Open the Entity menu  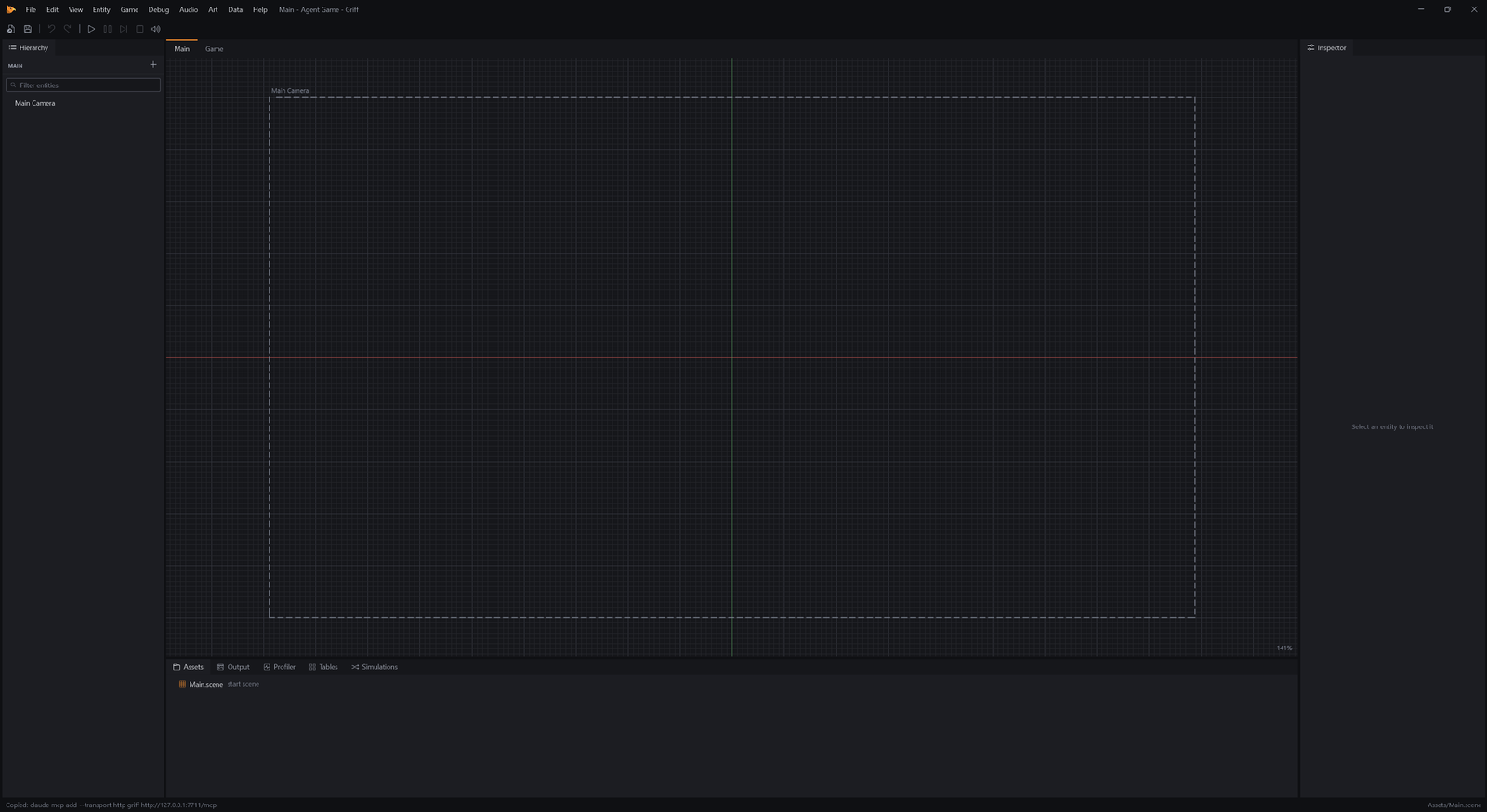pyautogui.click(x=101, y=9)
